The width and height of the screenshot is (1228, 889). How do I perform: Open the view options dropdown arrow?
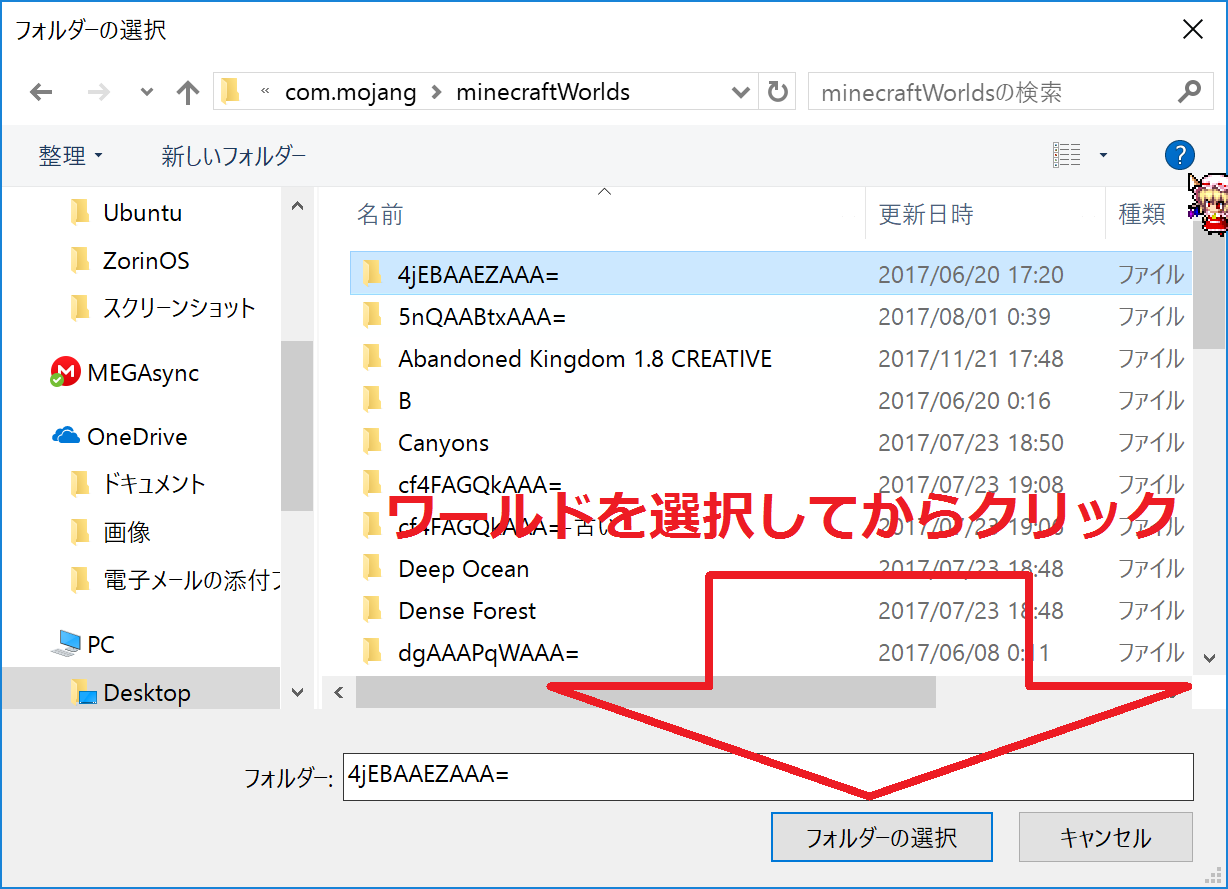point(1103,155)
